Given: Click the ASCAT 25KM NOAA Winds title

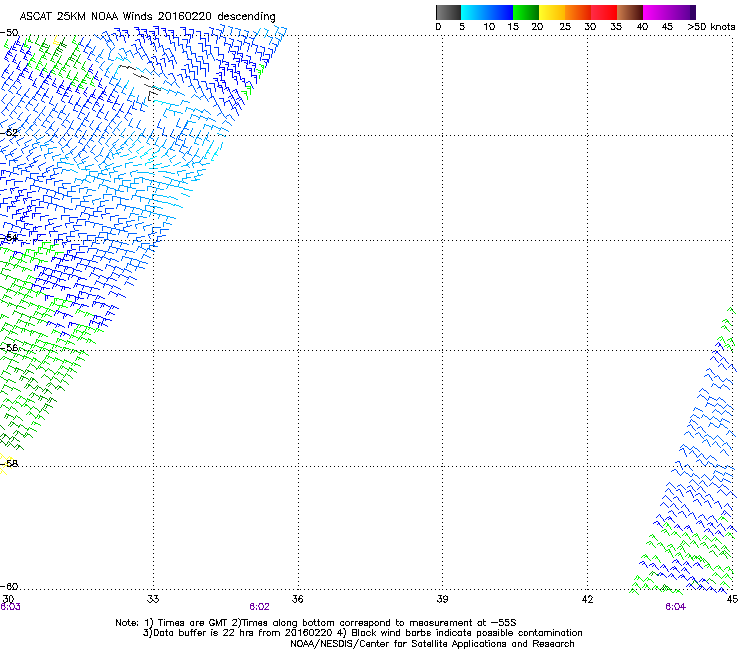Looking at the screenshot, I should [147, 17].
